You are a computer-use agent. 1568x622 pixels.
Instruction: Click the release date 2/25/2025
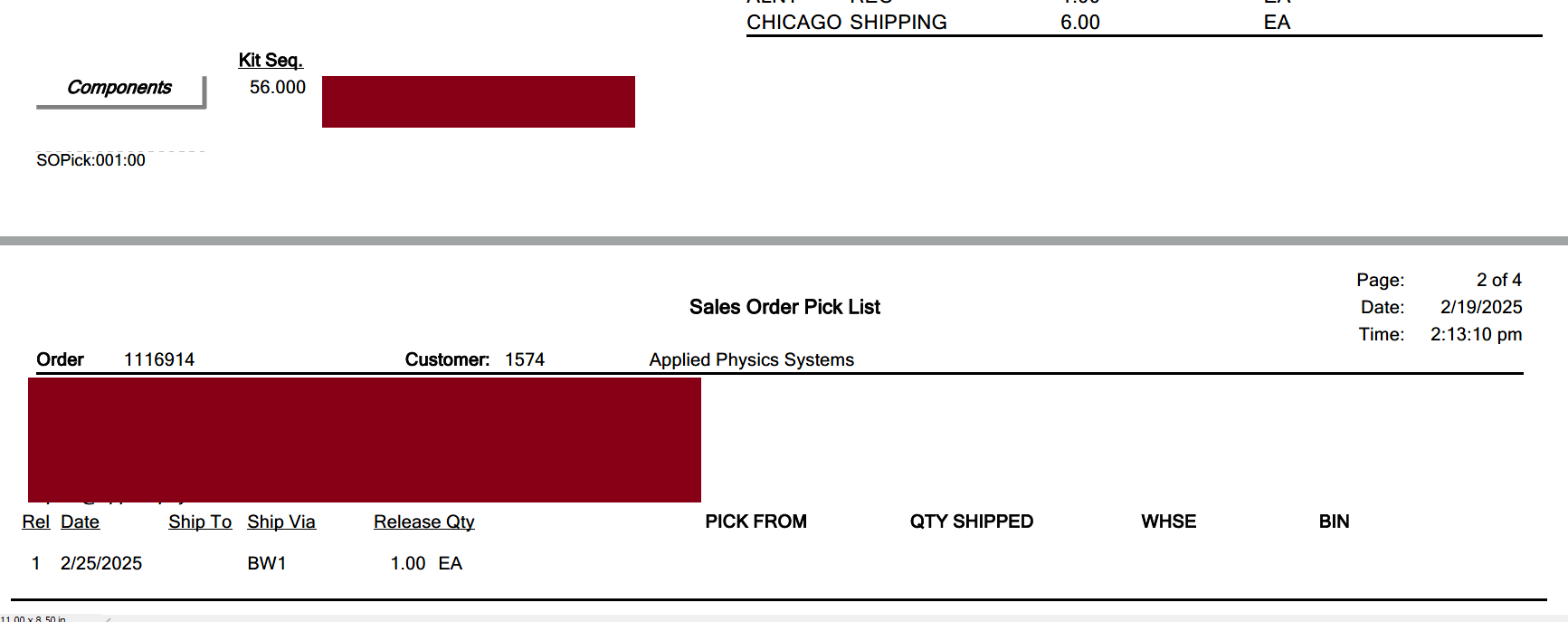coord(101,563)
